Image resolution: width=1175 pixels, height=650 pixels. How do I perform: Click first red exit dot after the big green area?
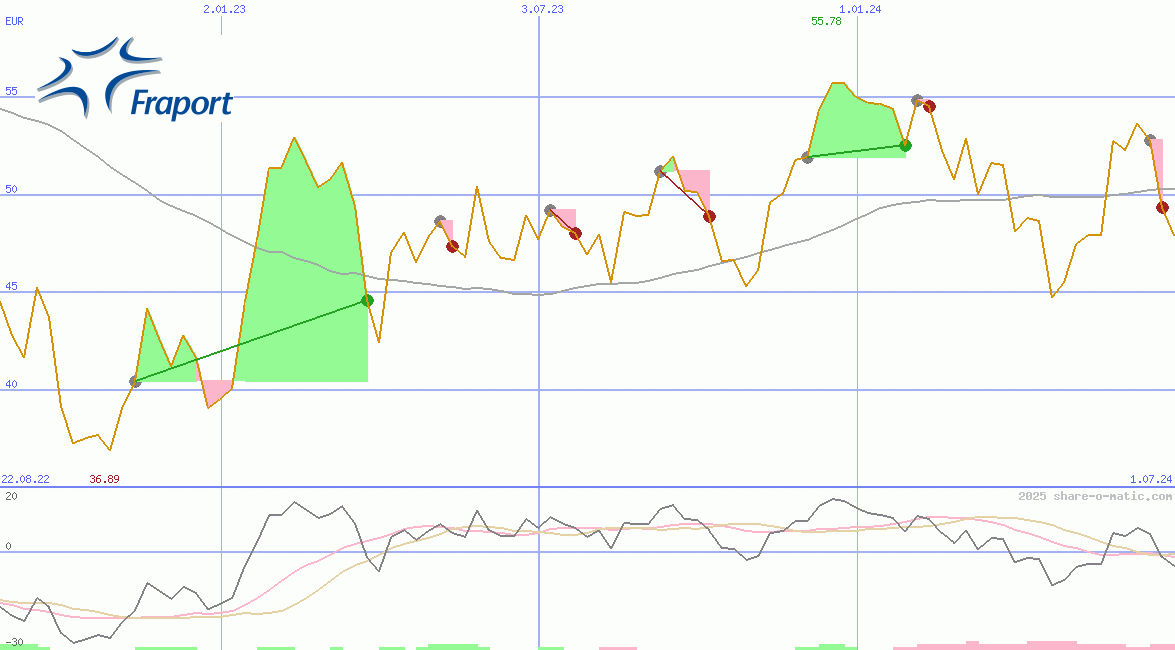click(x=452, y=246)
